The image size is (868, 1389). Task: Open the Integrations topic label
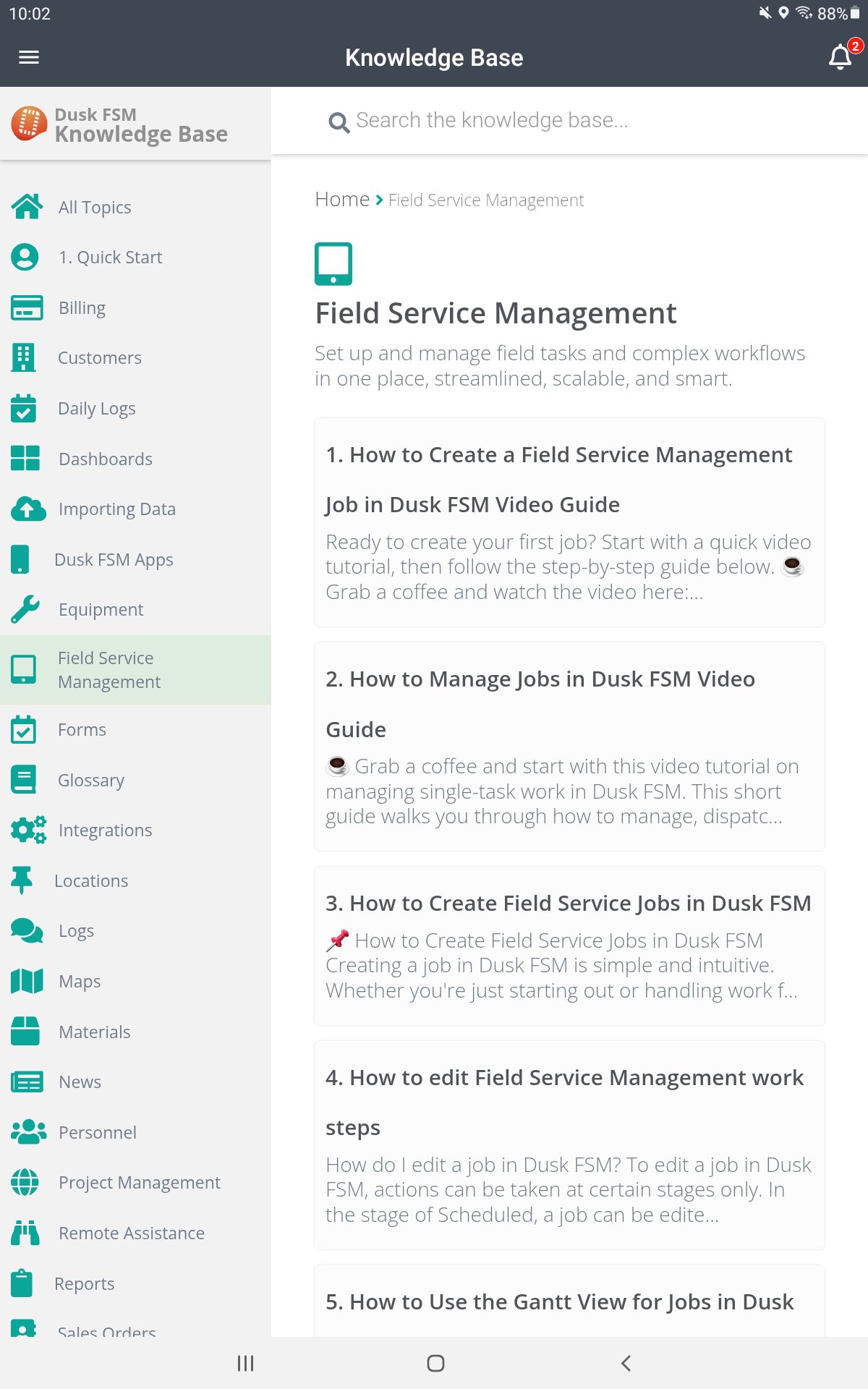(106, 830)
